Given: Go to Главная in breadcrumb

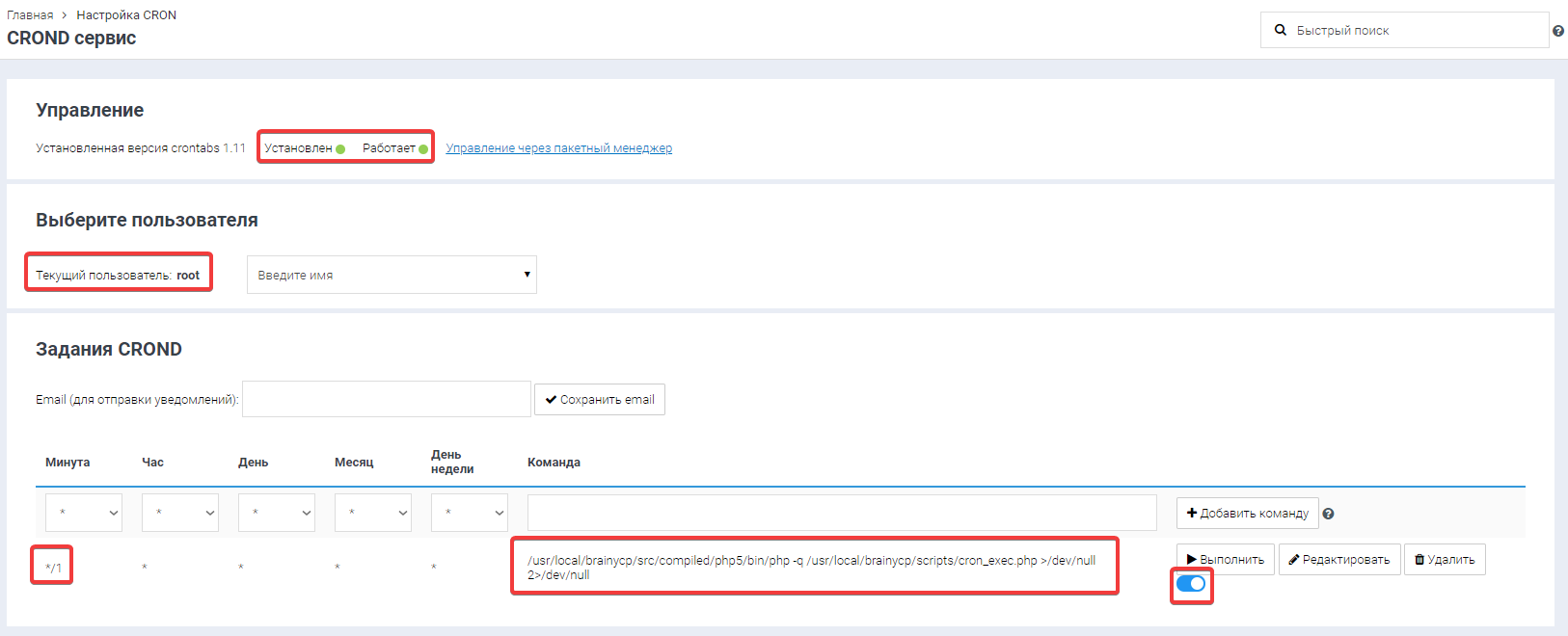Looking at the screenshot, I should pyautogui.click(x=30, y=15).
